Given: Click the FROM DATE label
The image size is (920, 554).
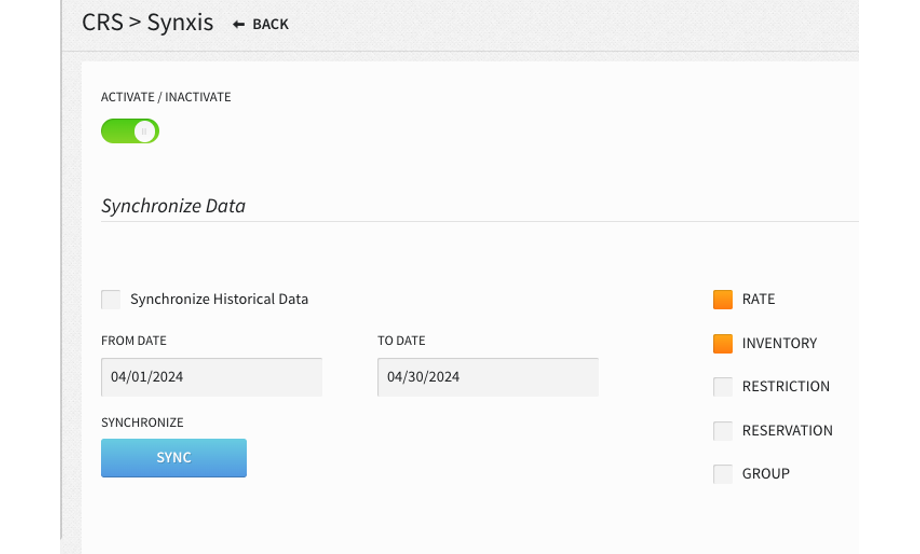Looking at the screenshot, I should [x=134, y=340].
